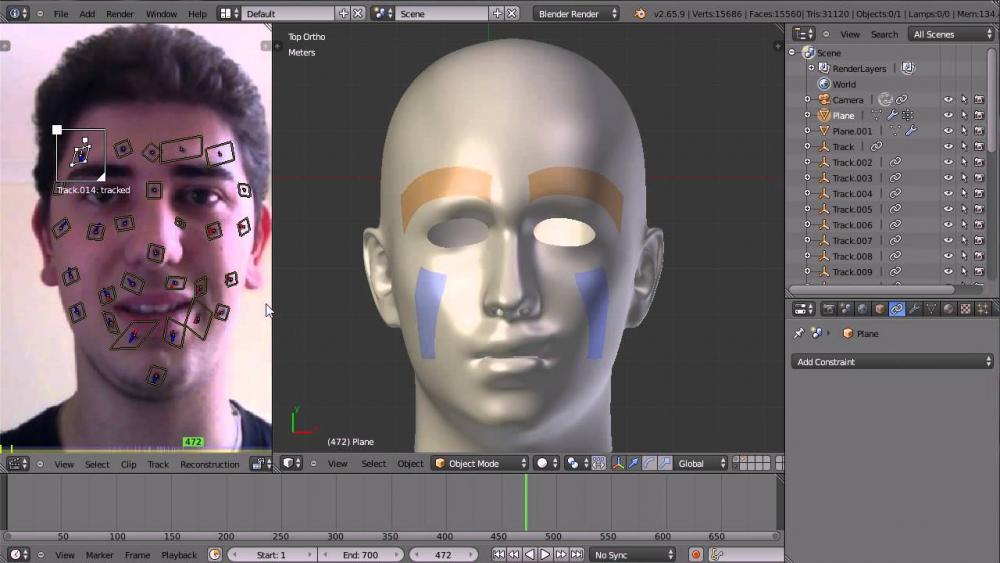The image size is (1000, 563).
Task: Open the Reconstruction menu in clip editor
Action: (x=209, y=465)
